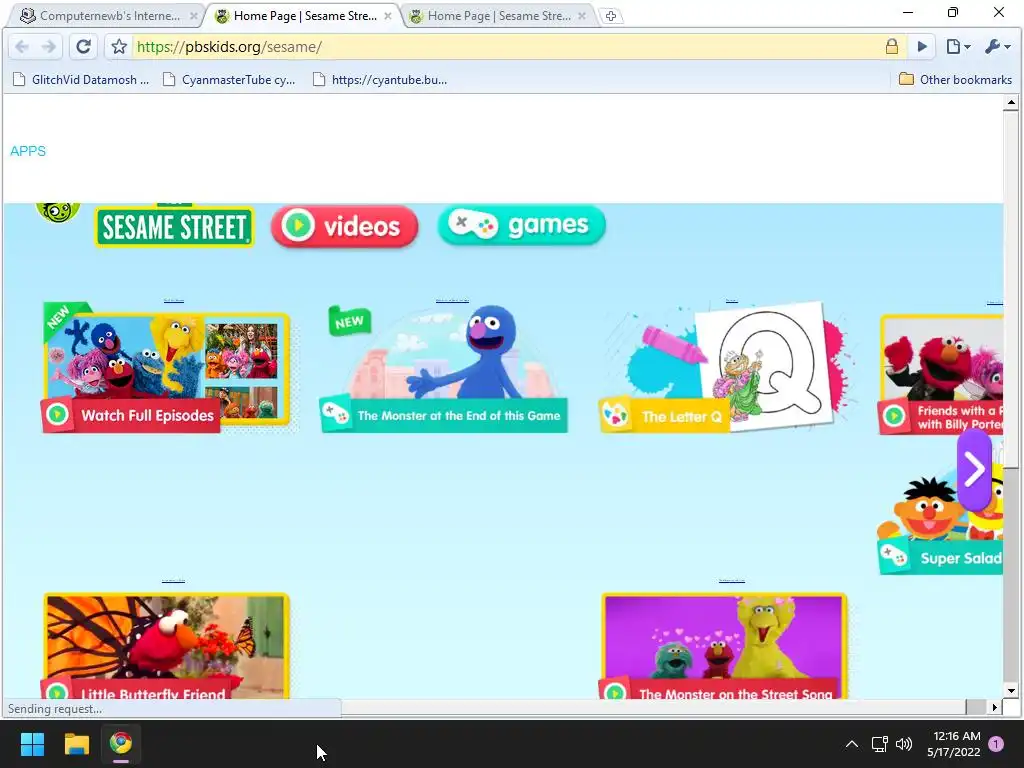The width and height of the screenshot is (1024, 768).
Task: Click the horizontal scrollbar right arrow
Action: (x=995, y=707)
